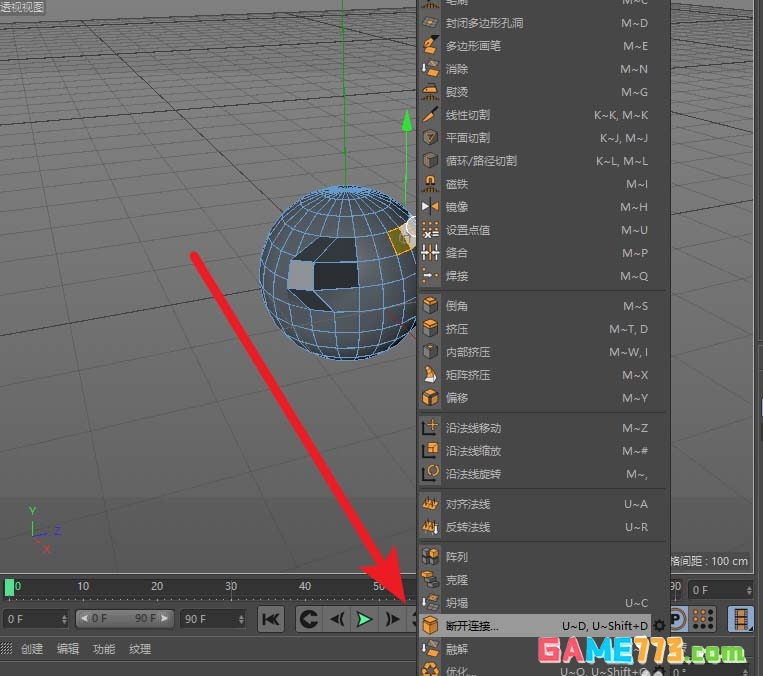Open the 创建 (Create) material menu
Image resolution: width=763 pixels, height=676 pixels.
pos(32,649)
